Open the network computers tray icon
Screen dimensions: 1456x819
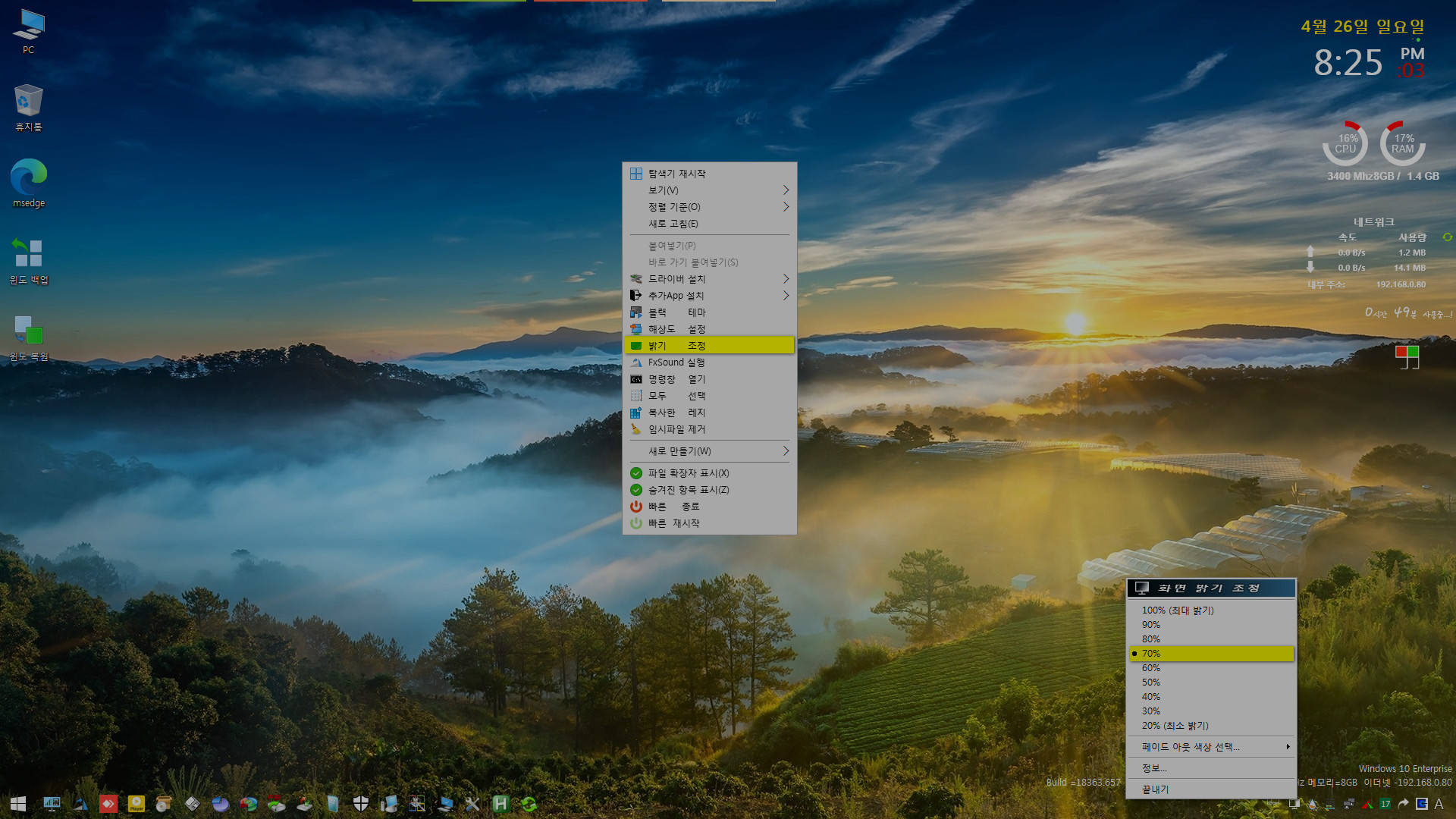1349,804
